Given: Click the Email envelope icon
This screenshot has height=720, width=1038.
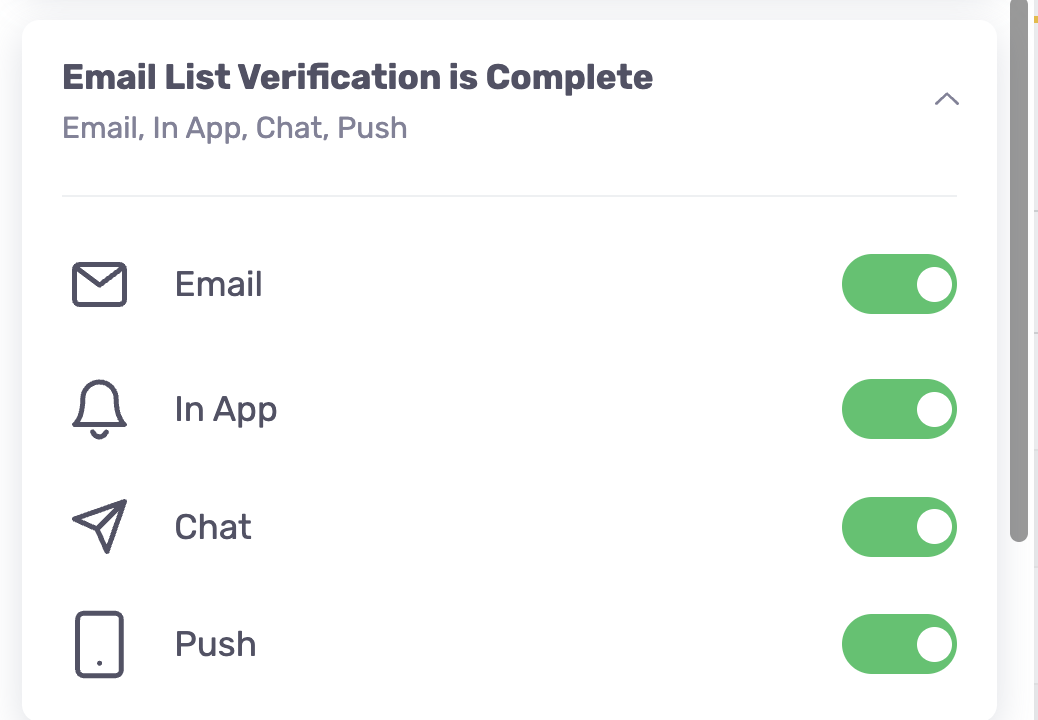Looking at the screenshot, I should pyautogui.click(x=99, y=285).
